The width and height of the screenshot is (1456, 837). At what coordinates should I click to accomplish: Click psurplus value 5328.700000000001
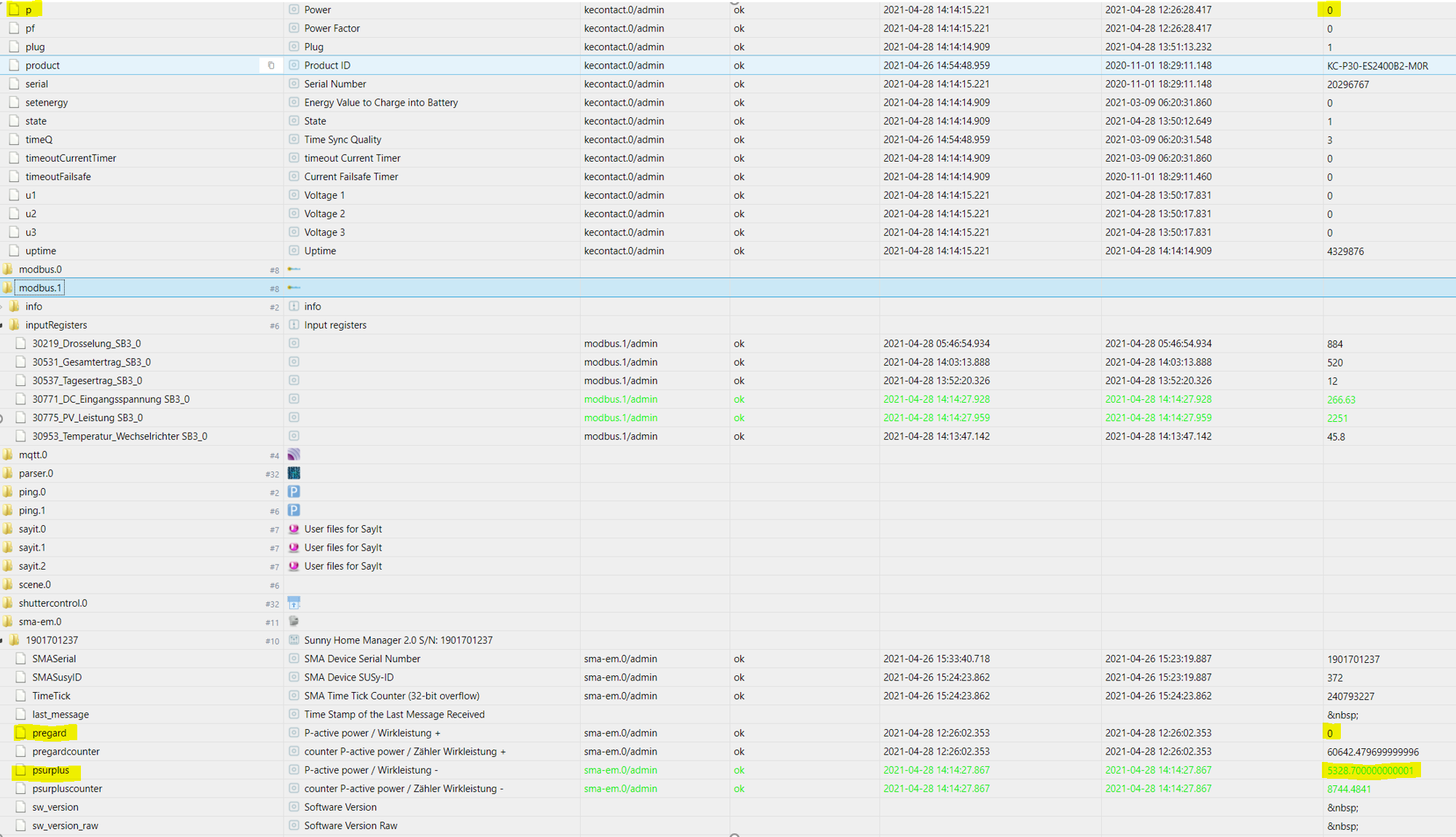(x=1370, y=771)
